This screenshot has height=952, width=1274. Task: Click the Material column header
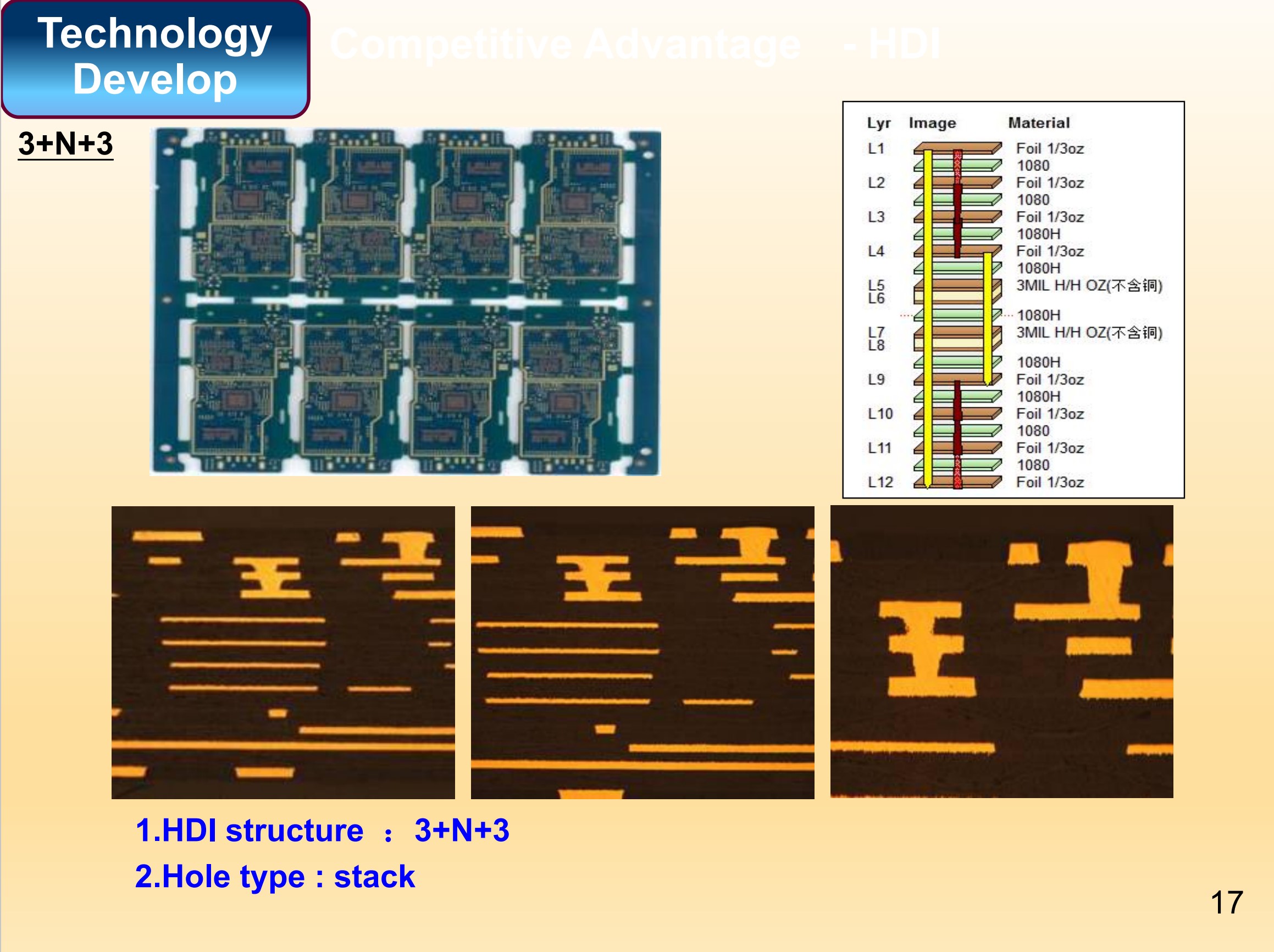[1038, 123]
